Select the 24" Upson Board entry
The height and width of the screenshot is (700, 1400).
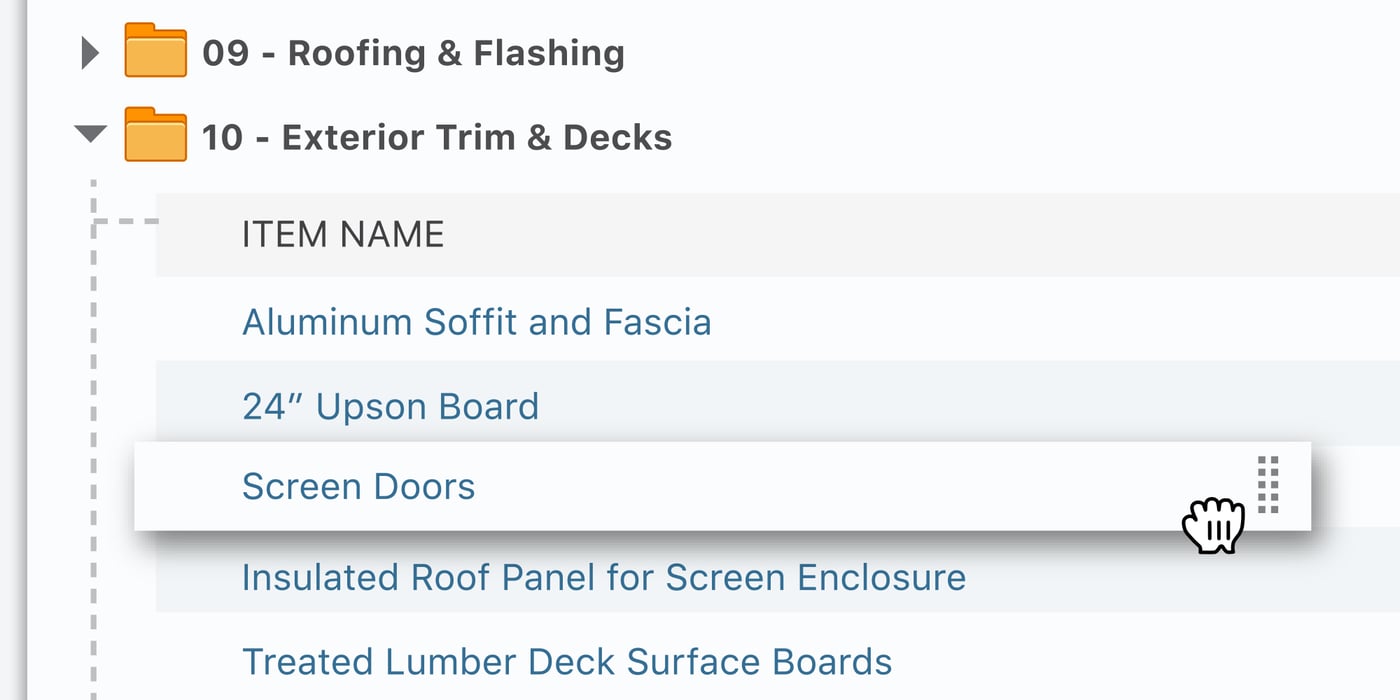[x=390, y=406]
